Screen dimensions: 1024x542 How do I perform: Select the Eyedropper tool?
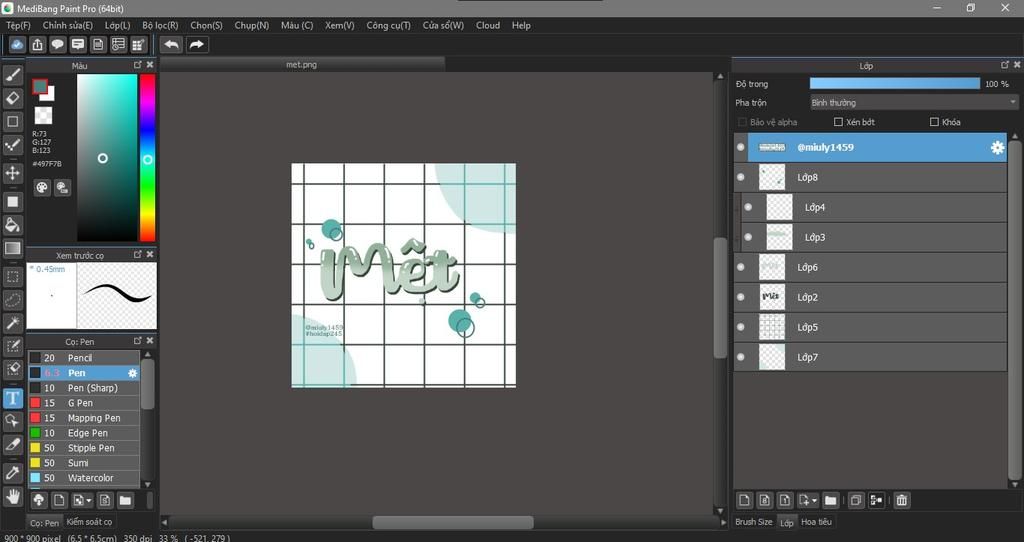[x=12, y=472]
